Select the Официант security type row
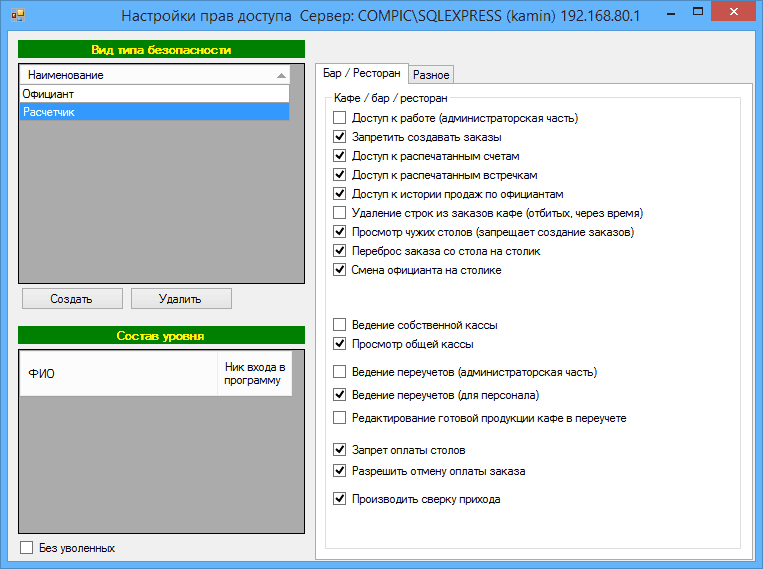The height and width of the screenshot is (569, 763). click(154, 94)
